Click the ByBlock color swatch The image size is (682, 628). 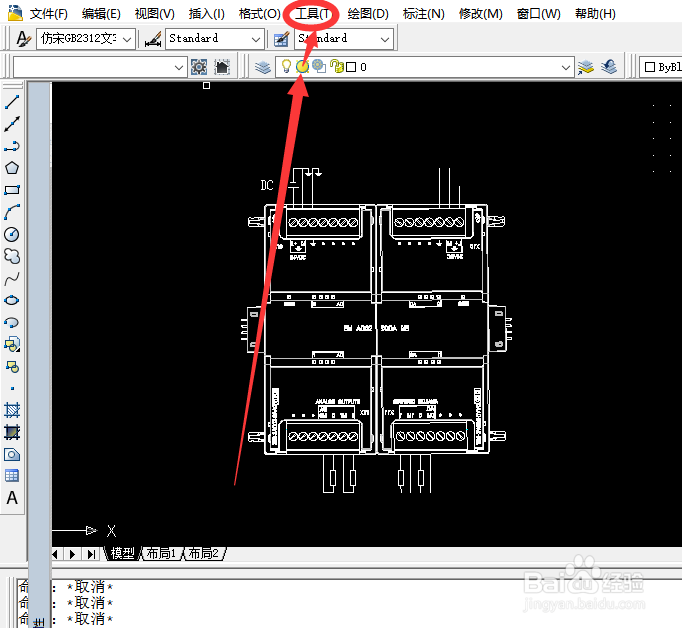[x=650, y=67]
